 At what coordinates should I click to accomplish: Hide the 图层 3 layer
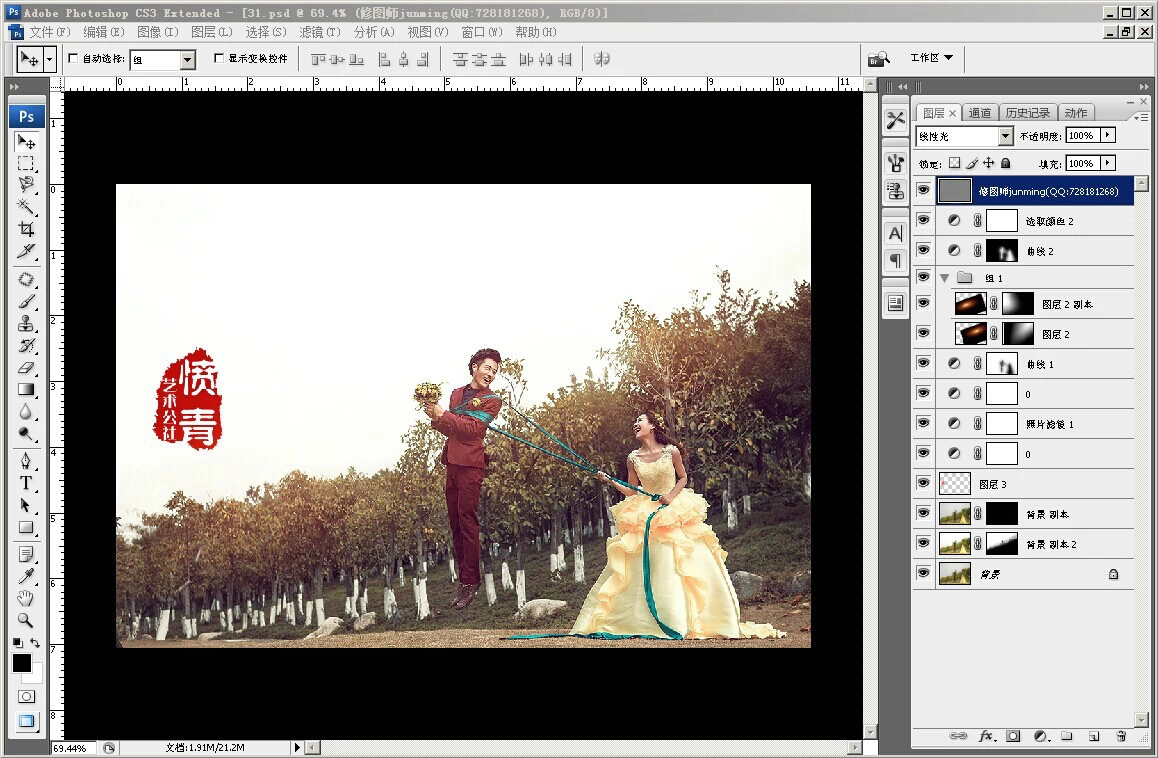[923, 483]
